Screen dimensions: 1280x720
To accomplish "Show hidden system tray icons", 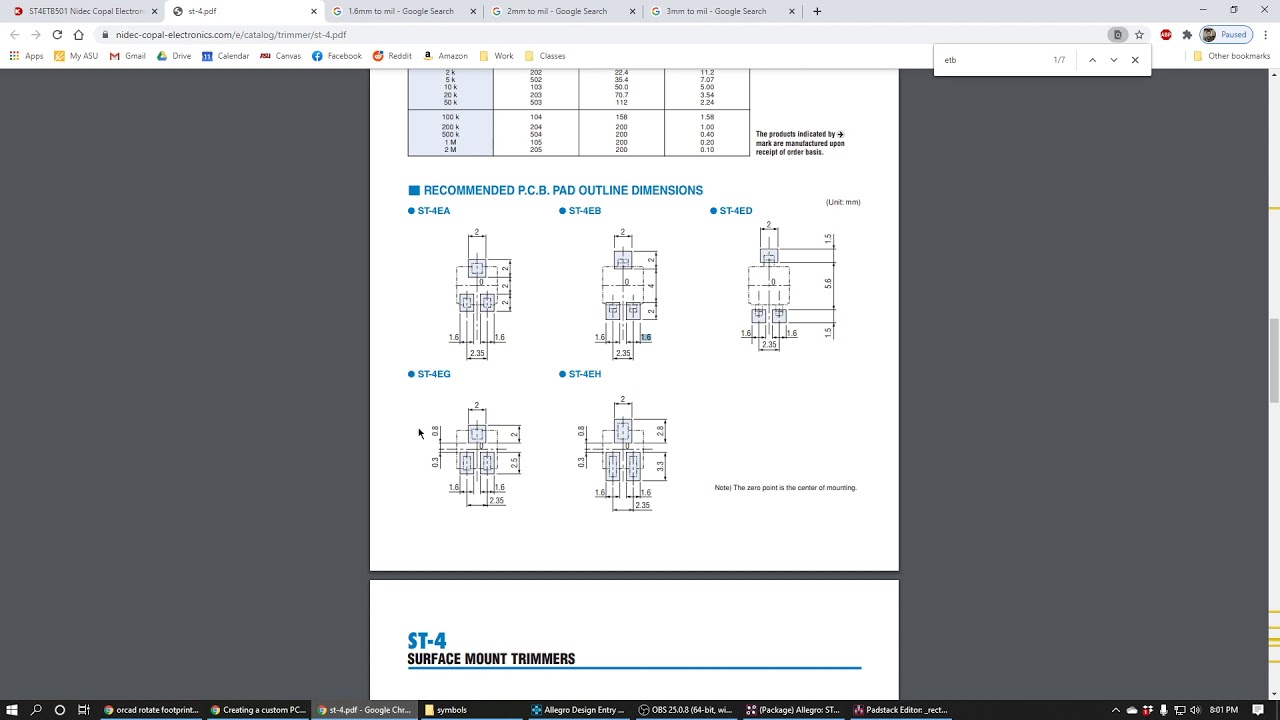I will coord(1116,710).
